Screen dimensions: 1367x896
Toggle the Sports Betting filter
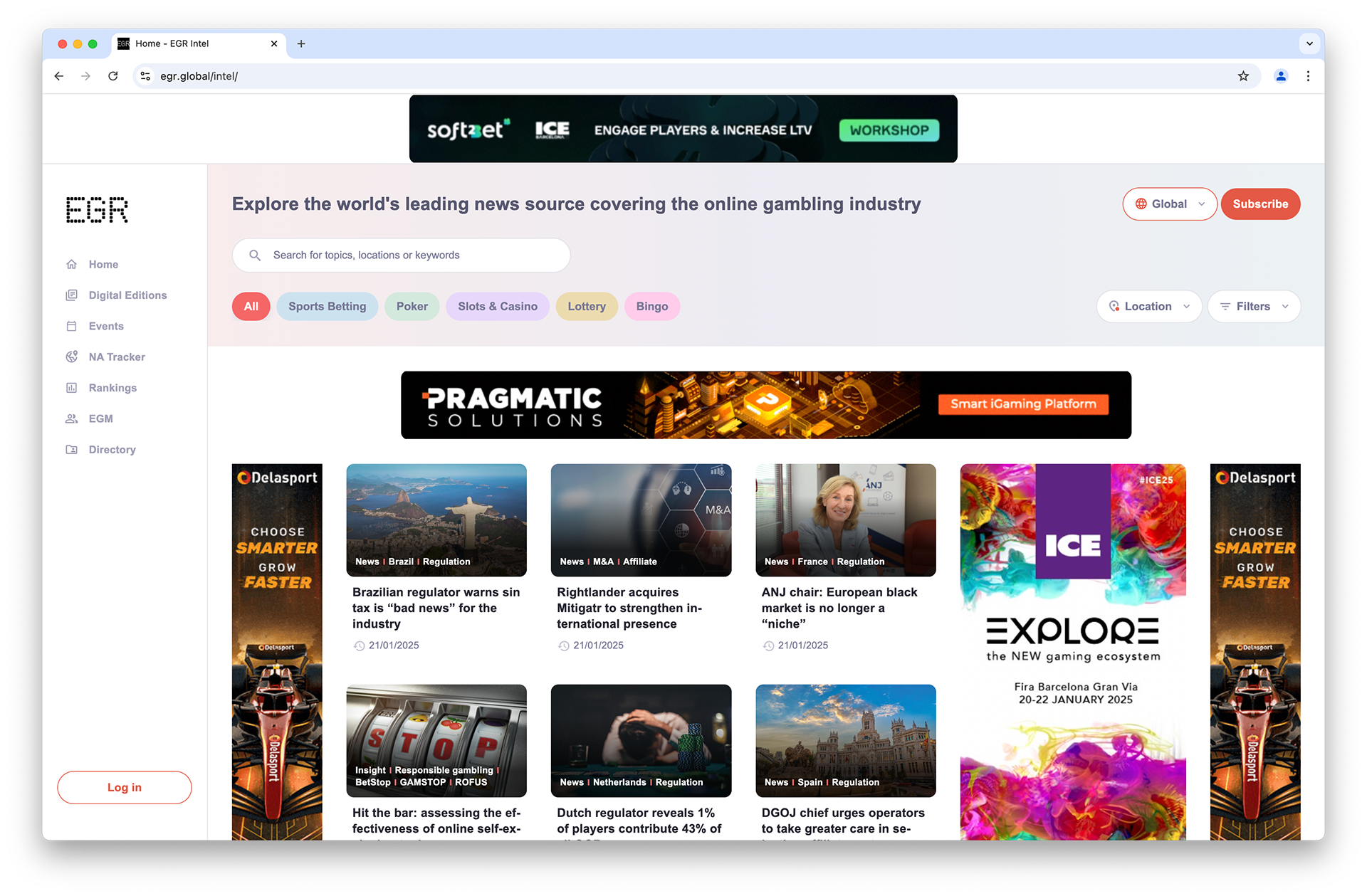point(327,306)
